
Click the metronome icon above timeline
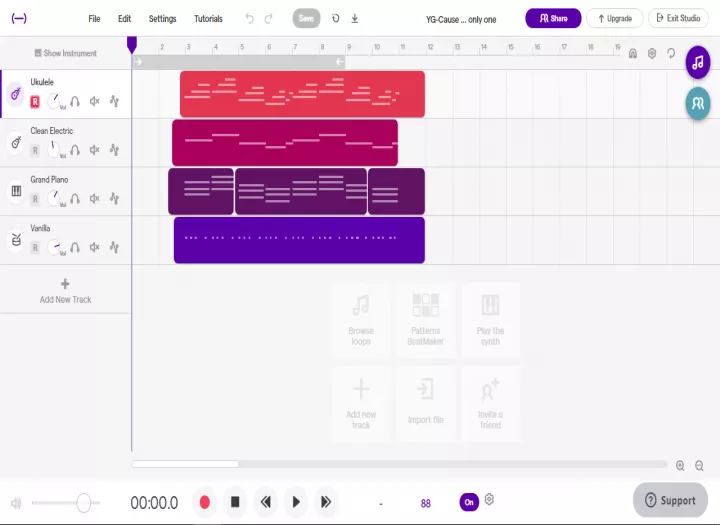(633, 53)
